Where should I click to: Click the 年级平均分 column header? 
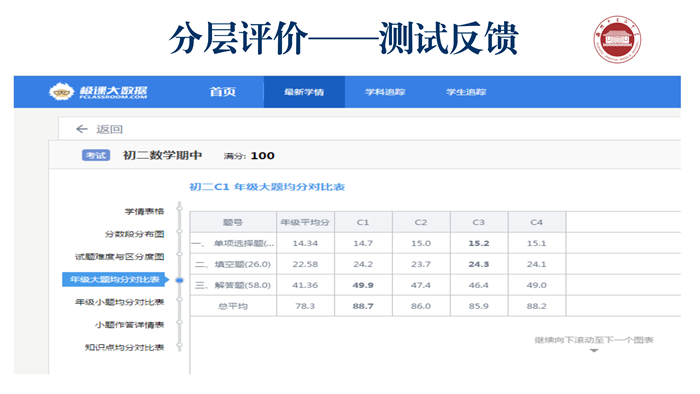click(x=305, y=222)
